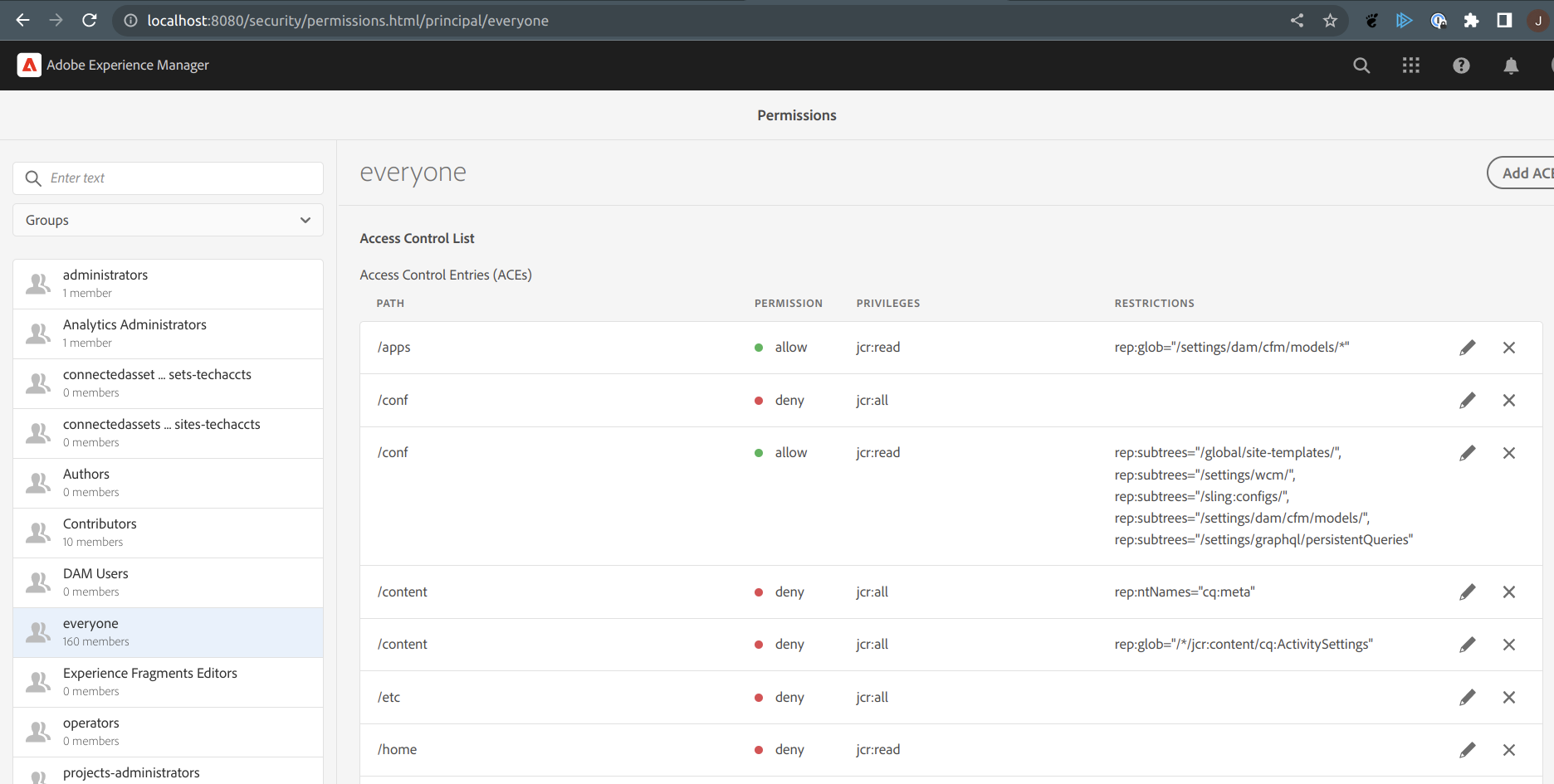Edit the /content cq:meta ACE

coord(1468,592)
